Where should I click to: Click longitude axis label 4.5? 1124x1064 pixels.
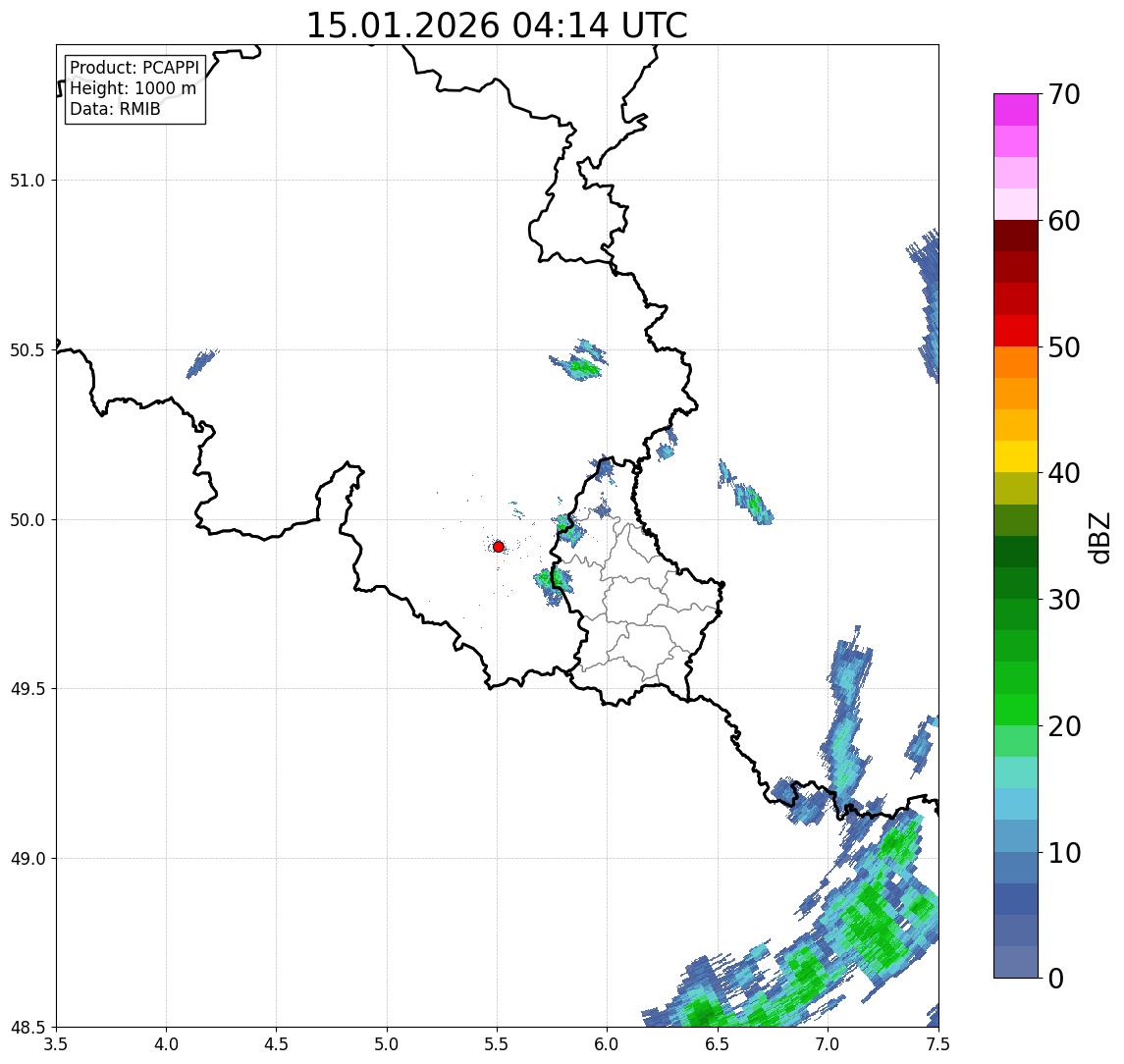[x=277, y=1044]
